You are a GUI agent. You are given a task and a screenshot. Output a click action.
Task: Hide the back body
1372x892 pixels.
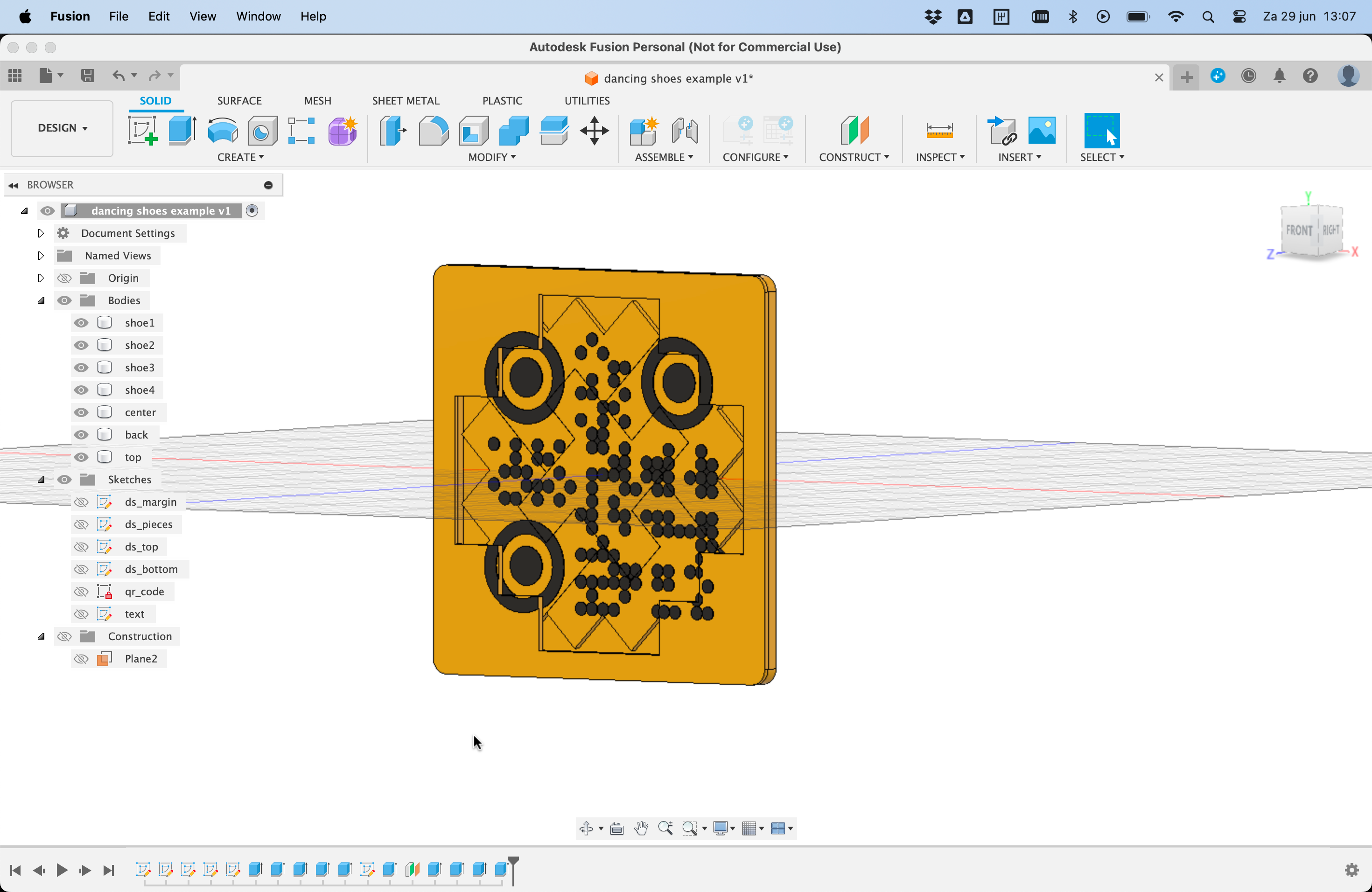point(81,435)
